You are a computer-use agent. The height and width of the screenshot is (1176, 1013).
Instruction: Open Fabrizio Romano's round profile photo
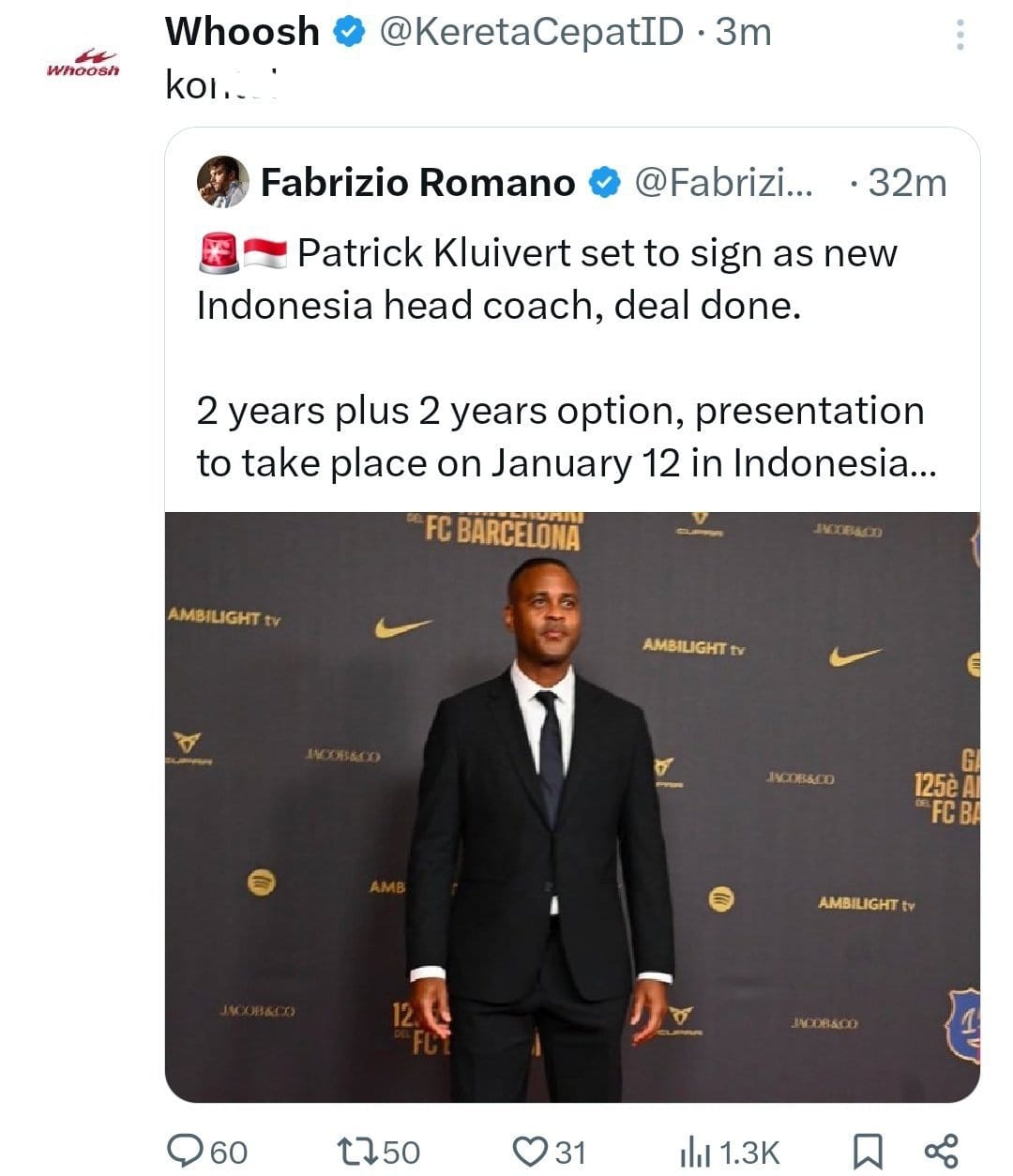pos(222,182)
